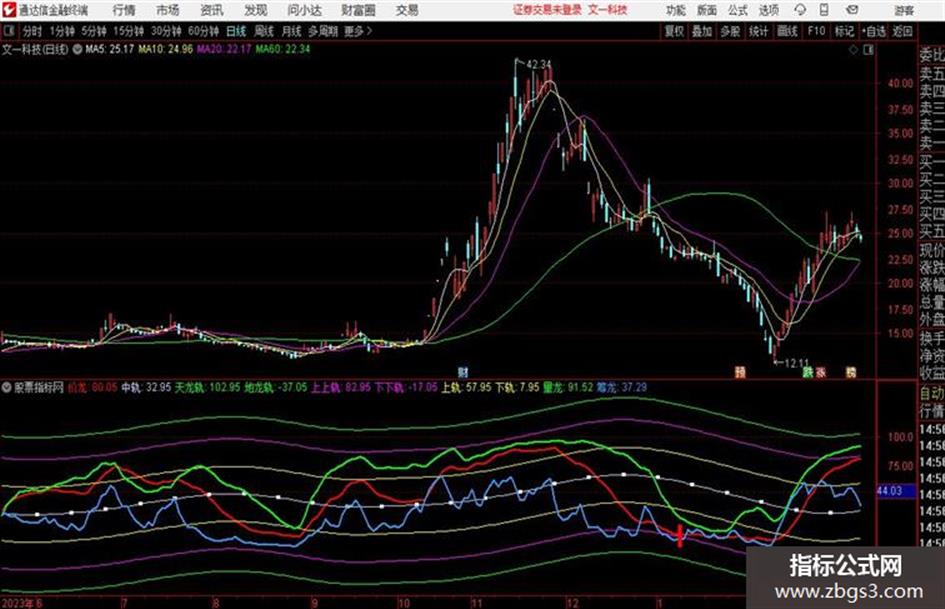The image size is (945, 609).
Task: Switch to 周线 weekly period tab
Action: (x=264, y=31)
